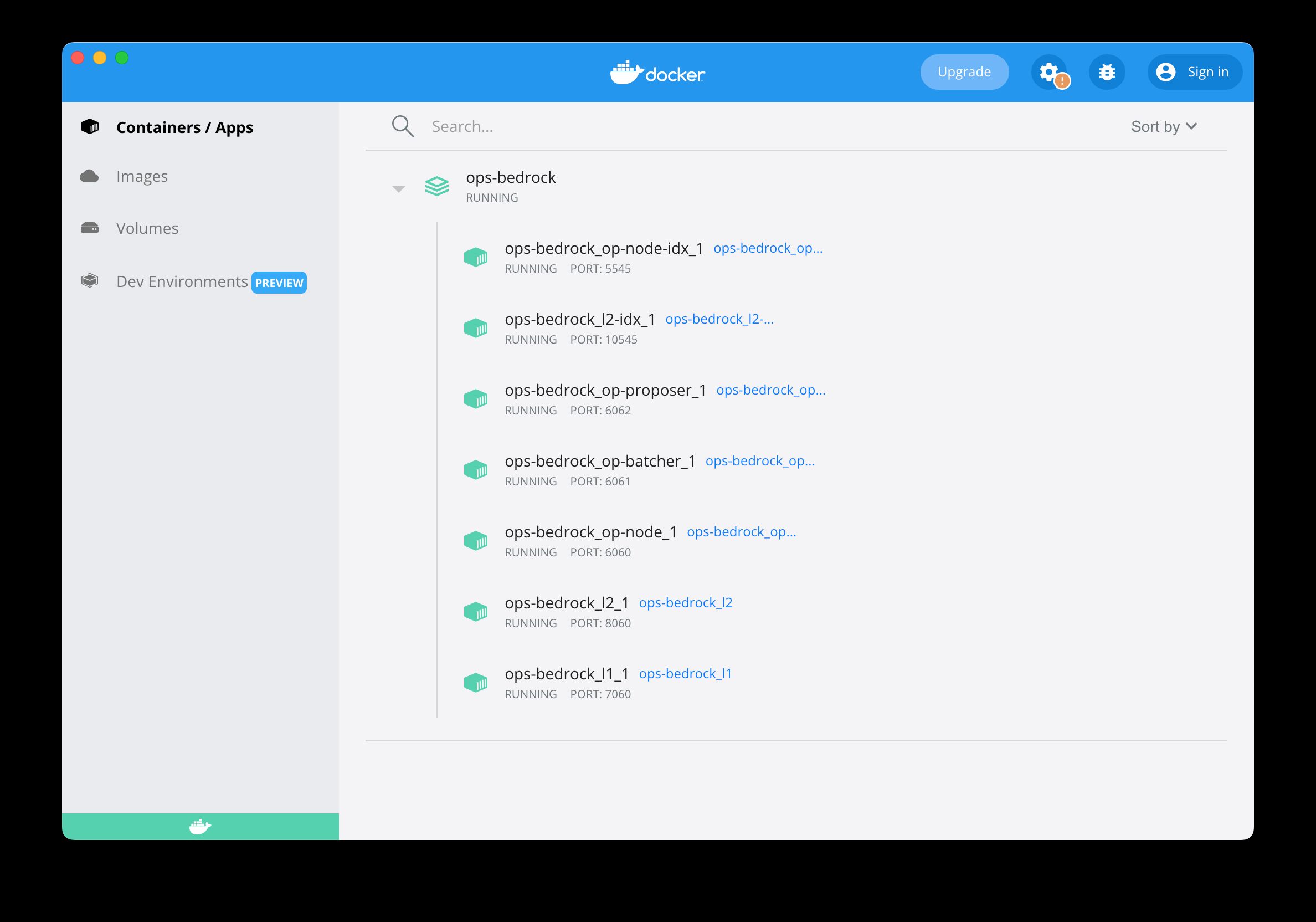Click the user avatar icon beside Sign in
The width and height of the screenshot is (1316, 922).
click(1166, 72)
